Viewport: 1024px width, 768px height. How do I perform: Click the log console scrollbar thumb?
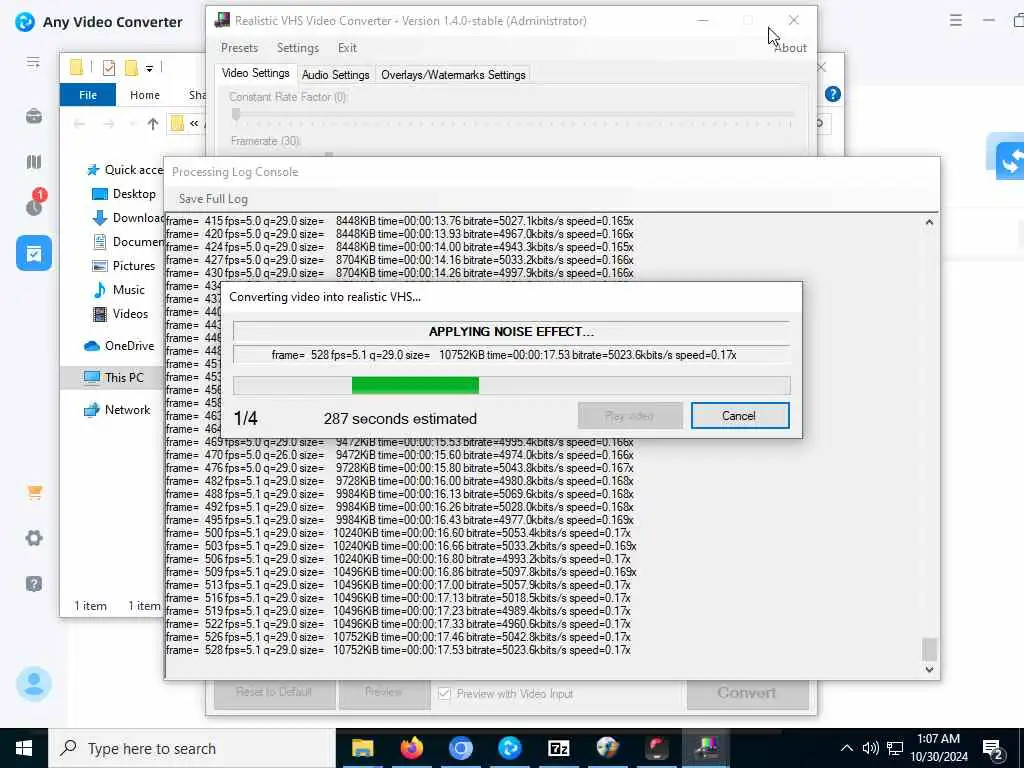929,649
